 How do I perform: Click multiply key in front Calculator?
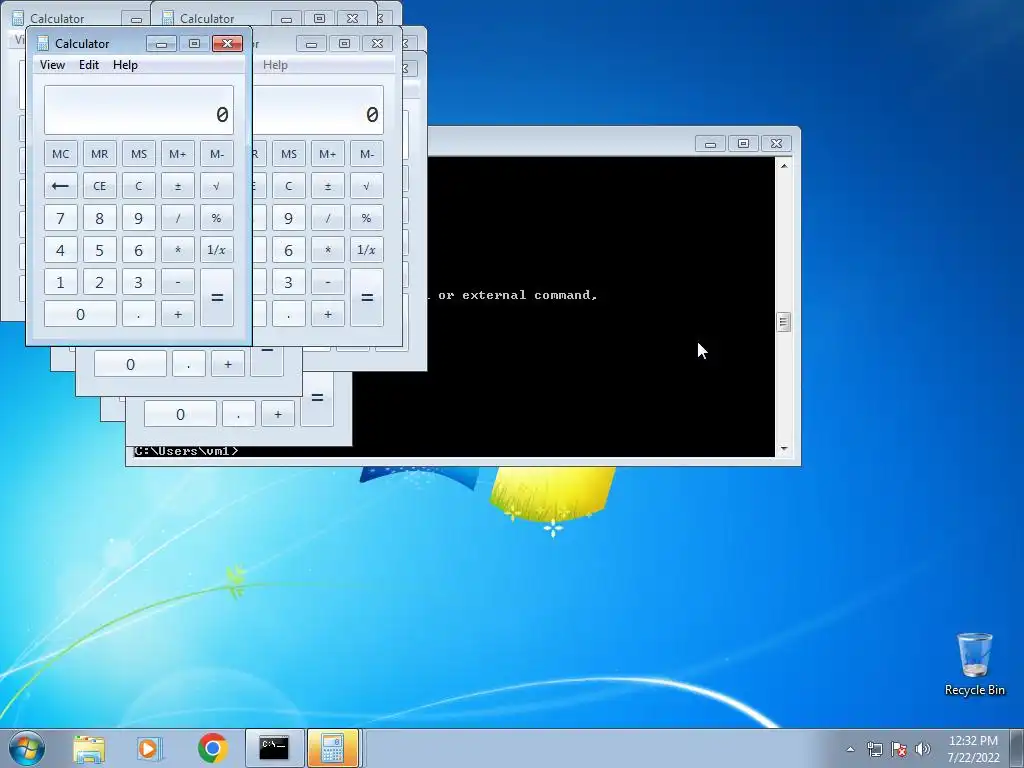click(x=178, y=250)
